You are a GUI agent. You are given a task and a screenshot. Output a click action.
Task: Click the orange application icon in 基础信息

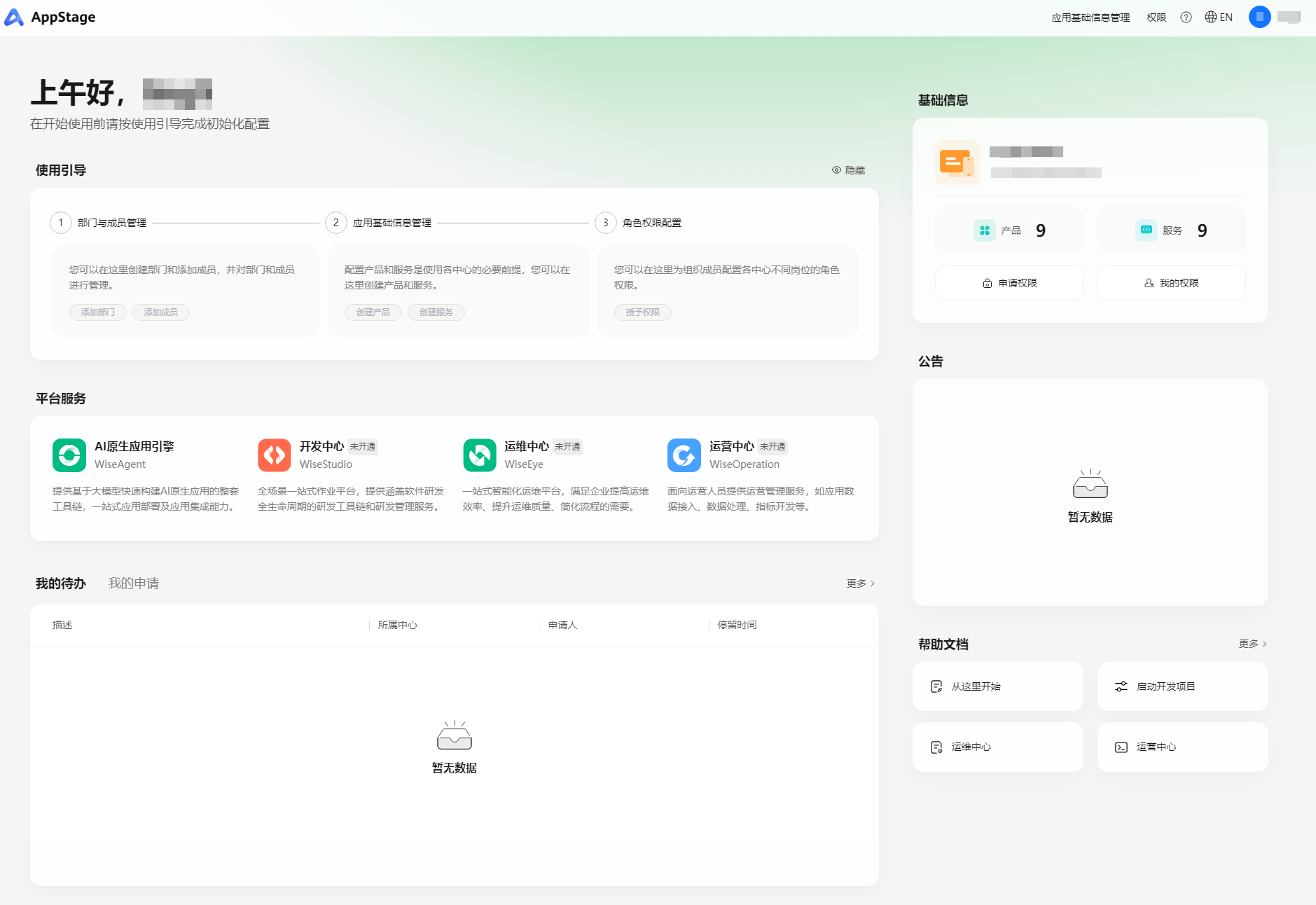[957, 163]
